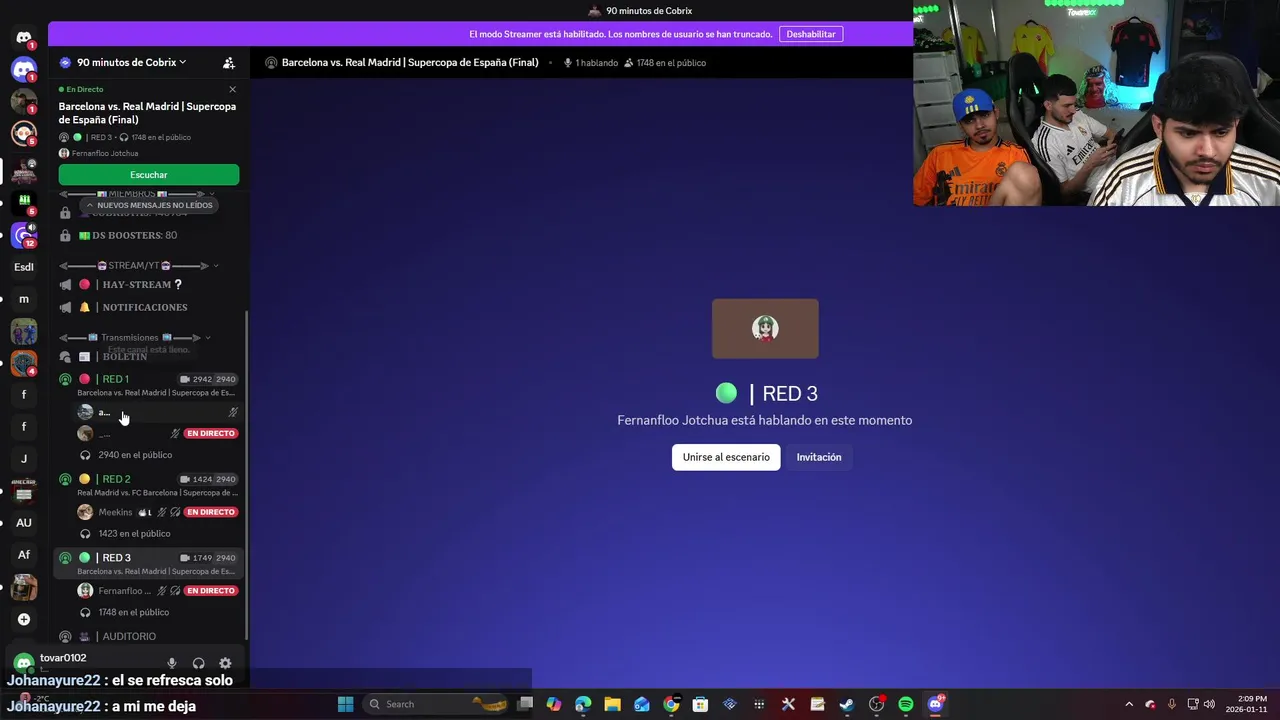Click '1748 en el público' in stage header
Viewport: 1280px width, 720px height.
tap(664, 62)
